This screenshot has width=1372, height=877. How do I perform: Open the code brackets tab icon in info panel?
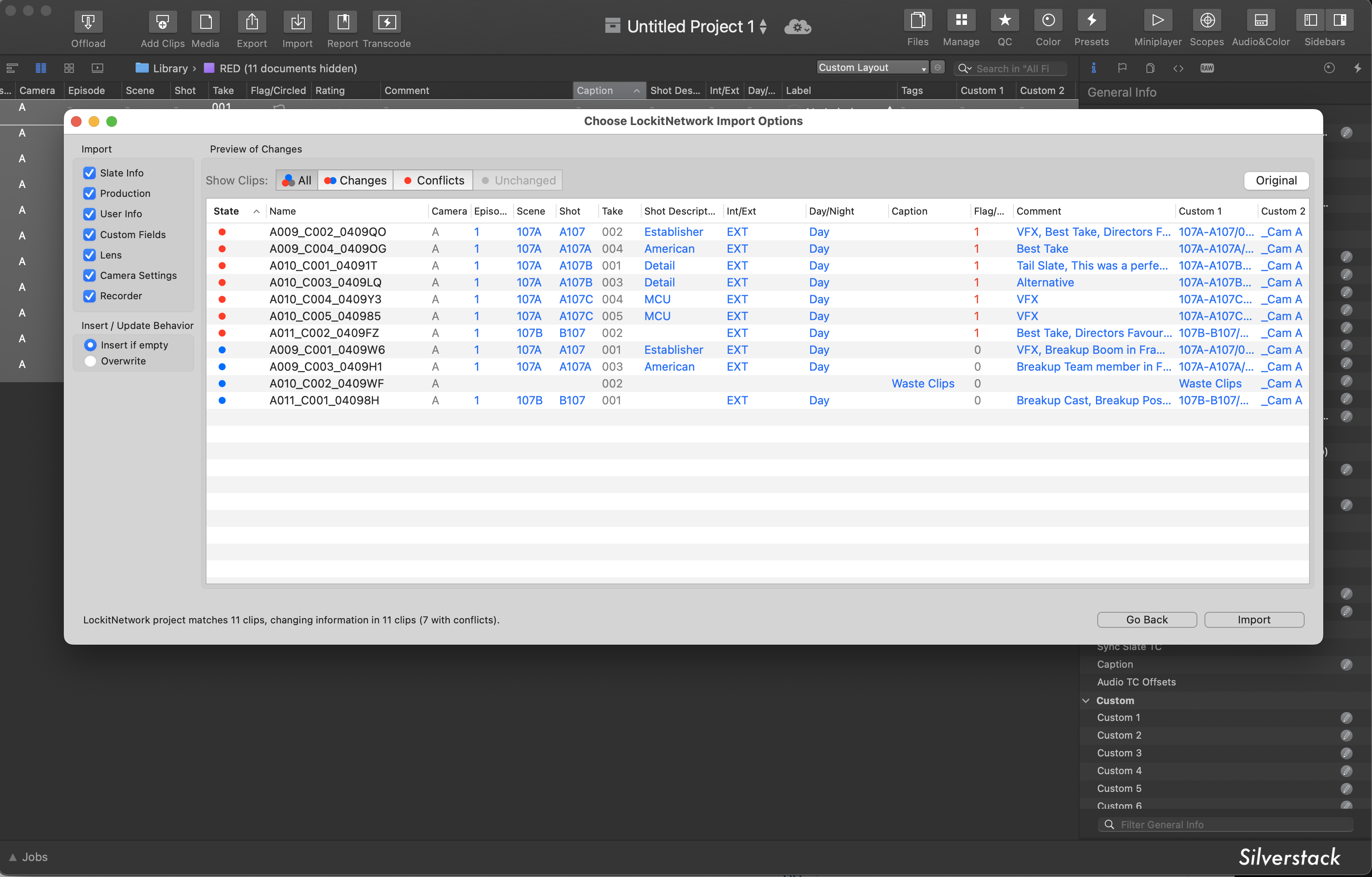tap(1178, 68)
